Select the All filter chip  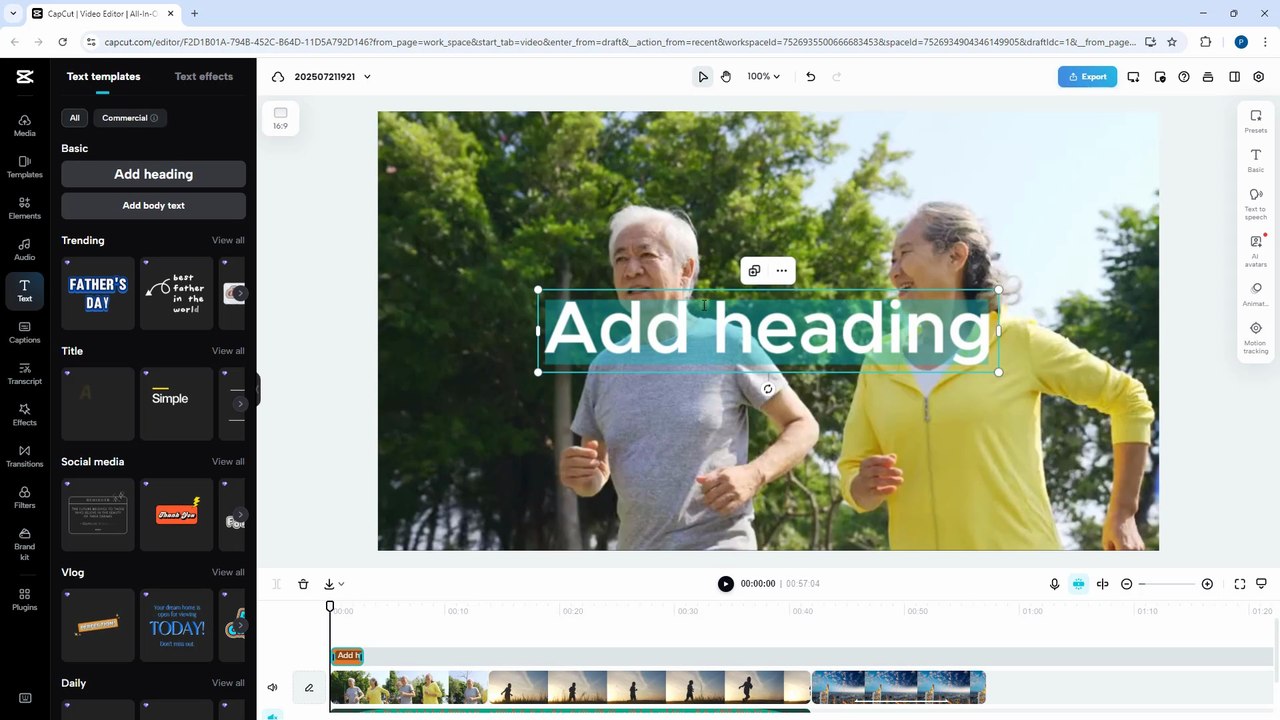click(74, 118)
